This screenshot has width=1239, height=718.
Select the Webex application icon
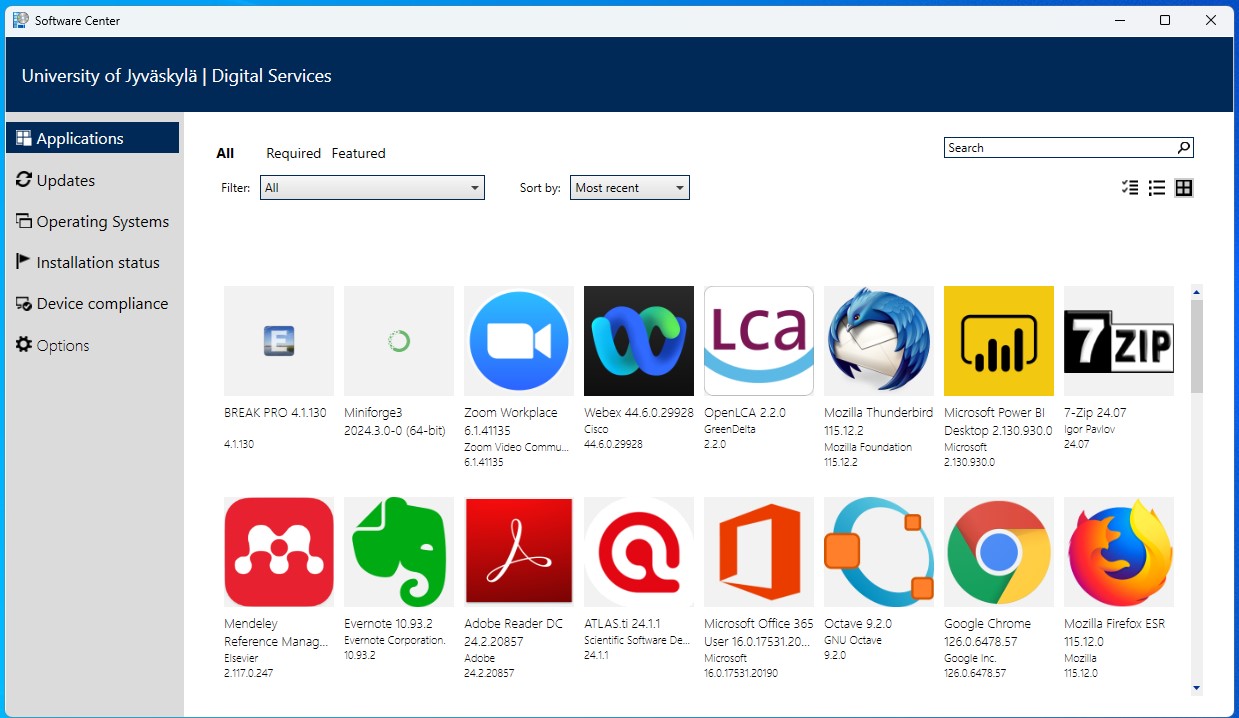[x=638, y=341]
